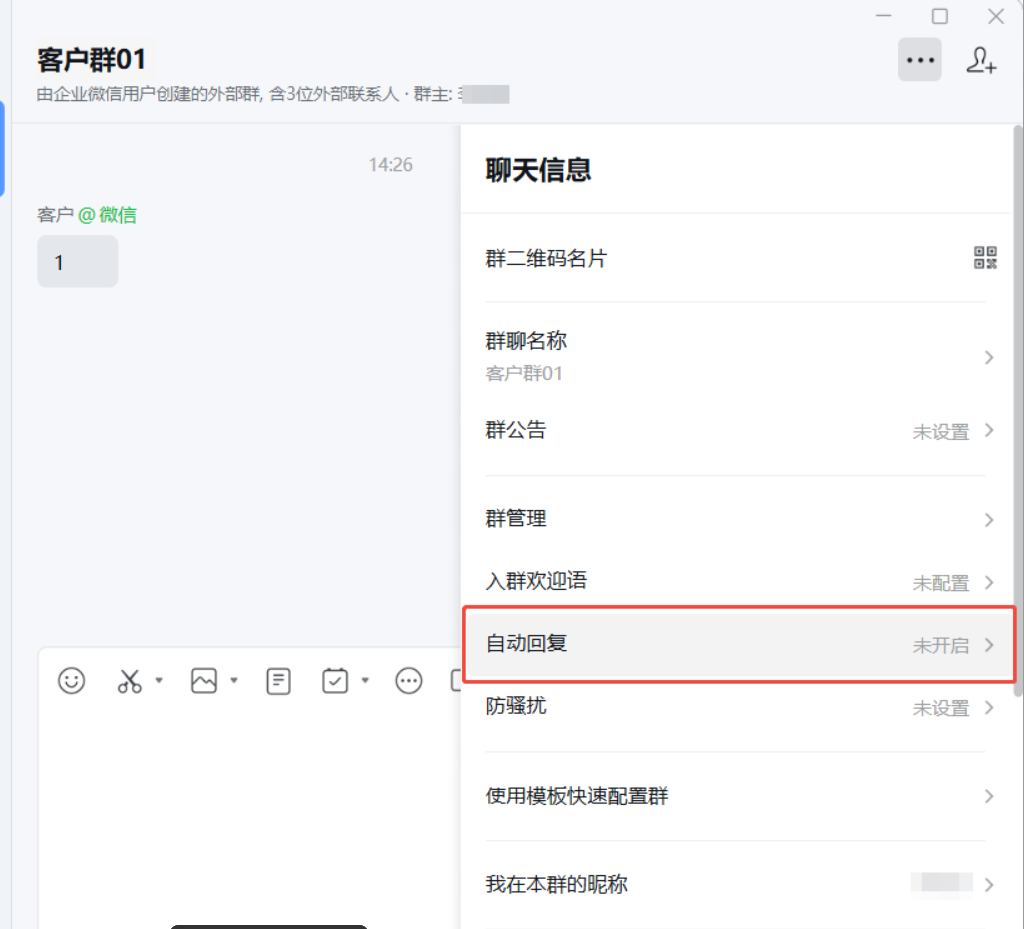Click the 聊天信息 panel heading

coord(538,170)
